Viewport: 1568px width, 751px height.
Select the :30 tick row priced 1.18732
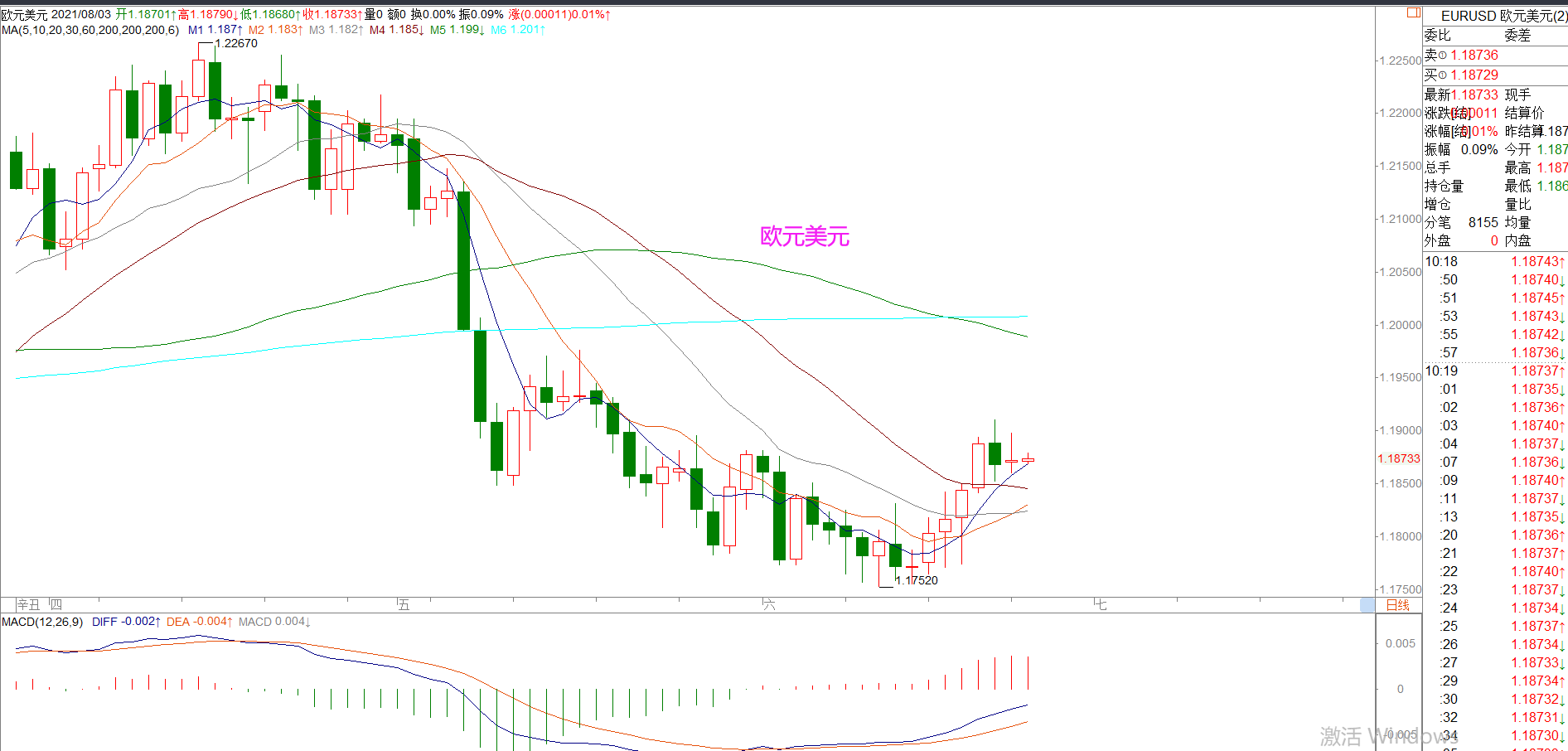point(1495,699)
